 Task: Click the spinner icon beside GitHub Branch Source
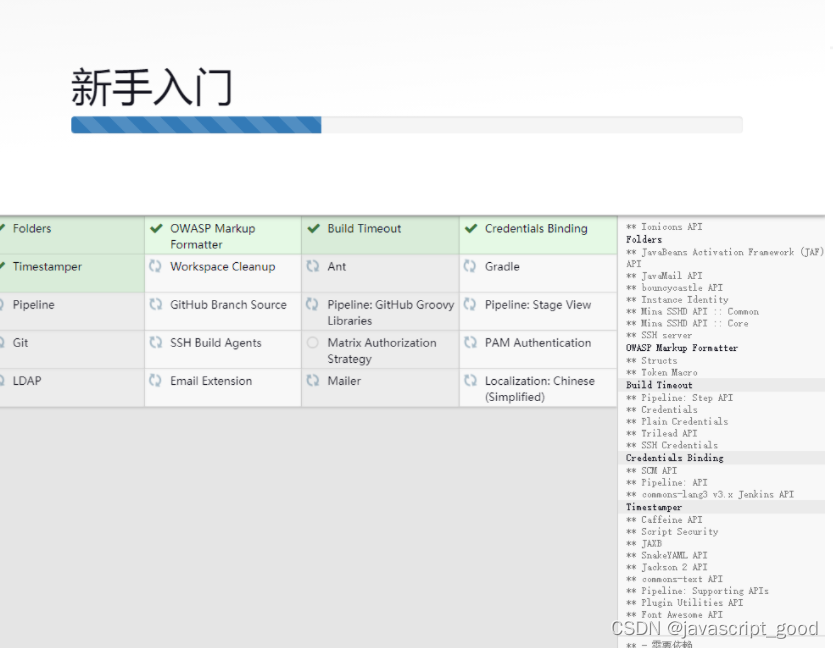(x=155, y=304)
